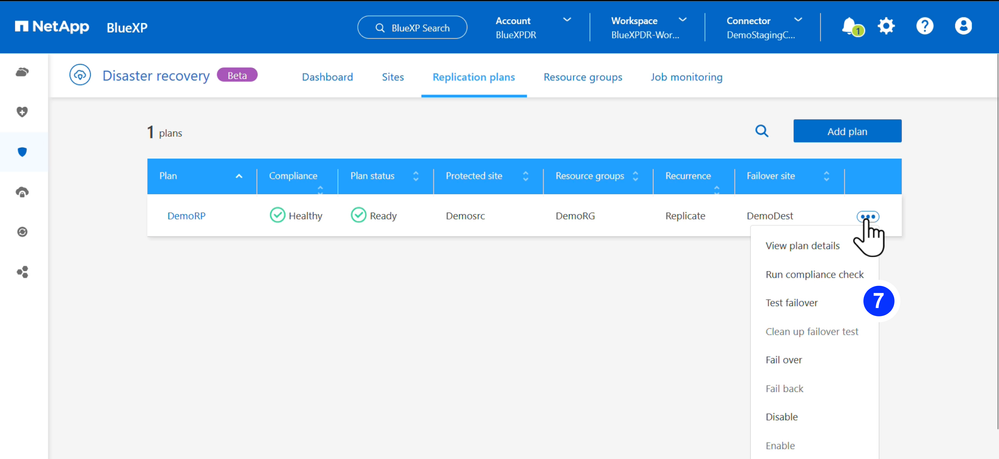Click the BlueXP Search field
This screenshot has width=999, height=459.
[412, 28]
